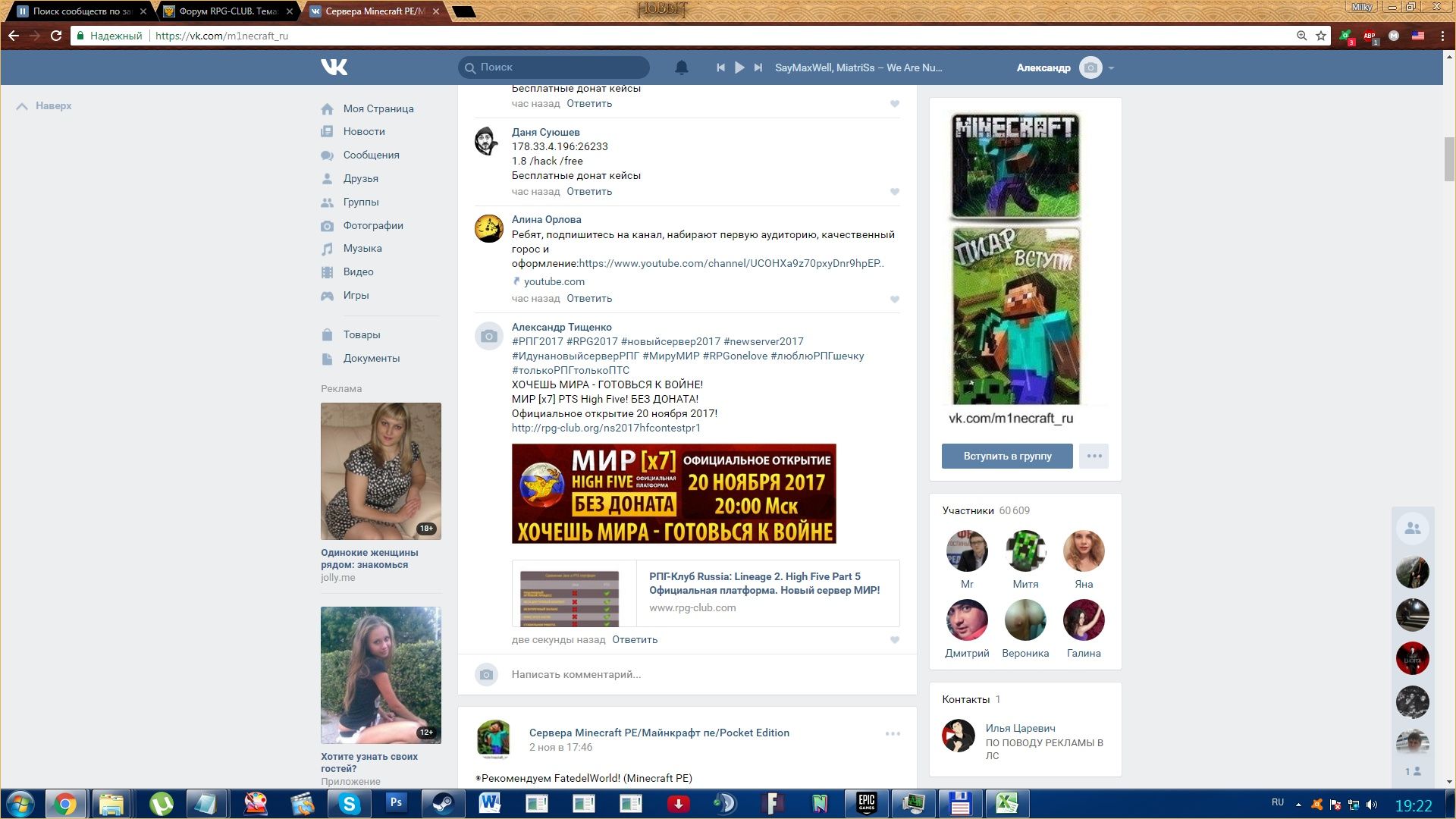Go to previous track in header
Image resolution: width=1456 pixels, height=819 pixels.
[720, 67]
